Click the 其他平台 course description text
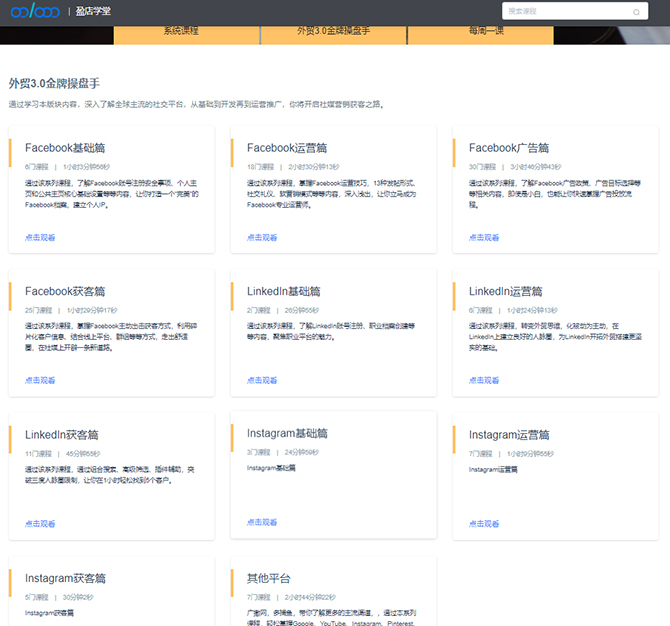The width and height of the screenshot is (670, 626). point(331,618)
